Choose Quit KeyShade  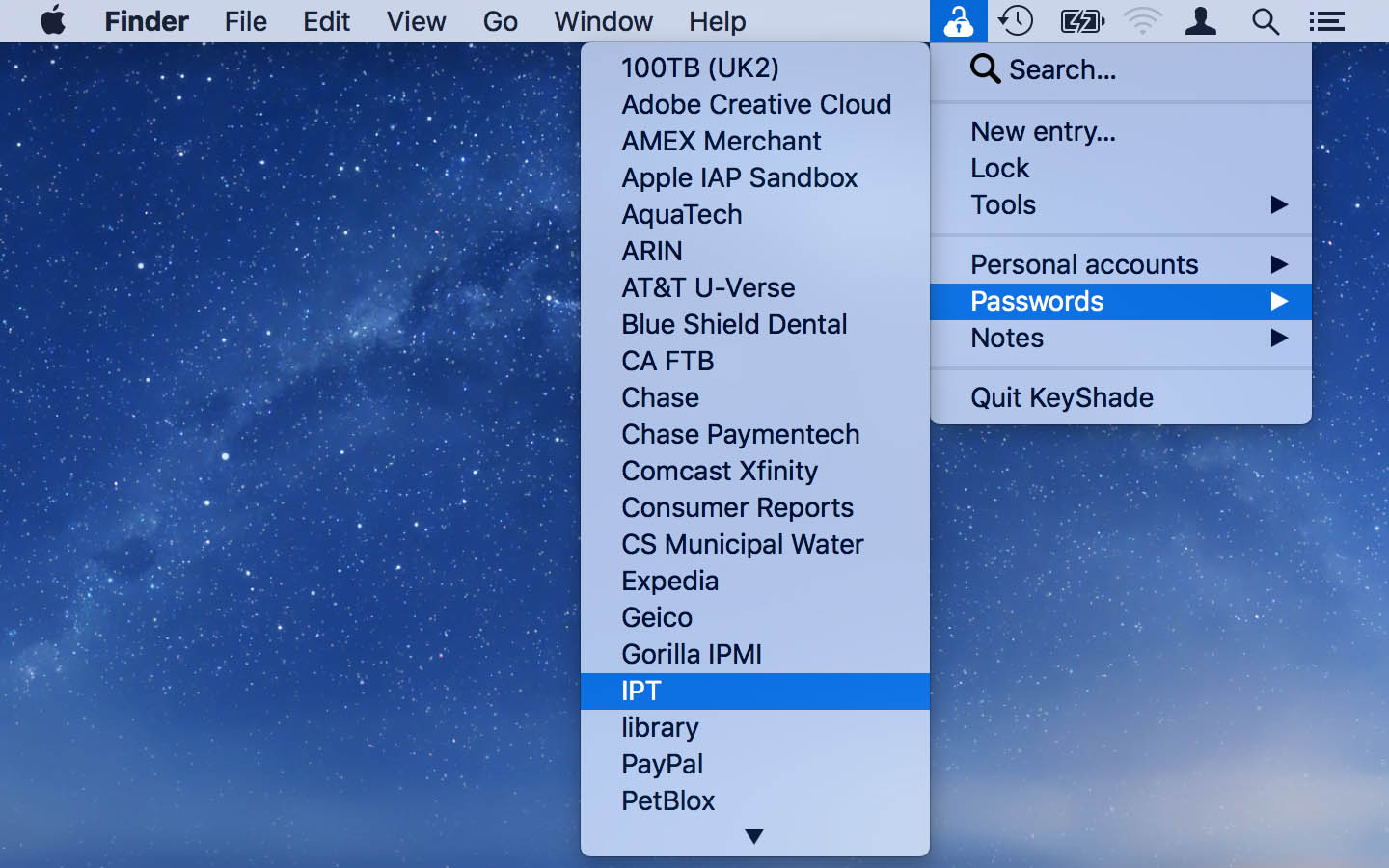[1121, 397]
